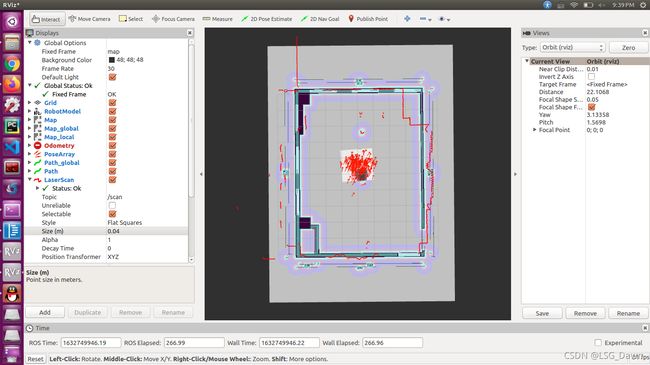The width and height of the screenshot is (650, 365).
Task: Expand the Focal Point property
Action: click(x=534, y=130)
